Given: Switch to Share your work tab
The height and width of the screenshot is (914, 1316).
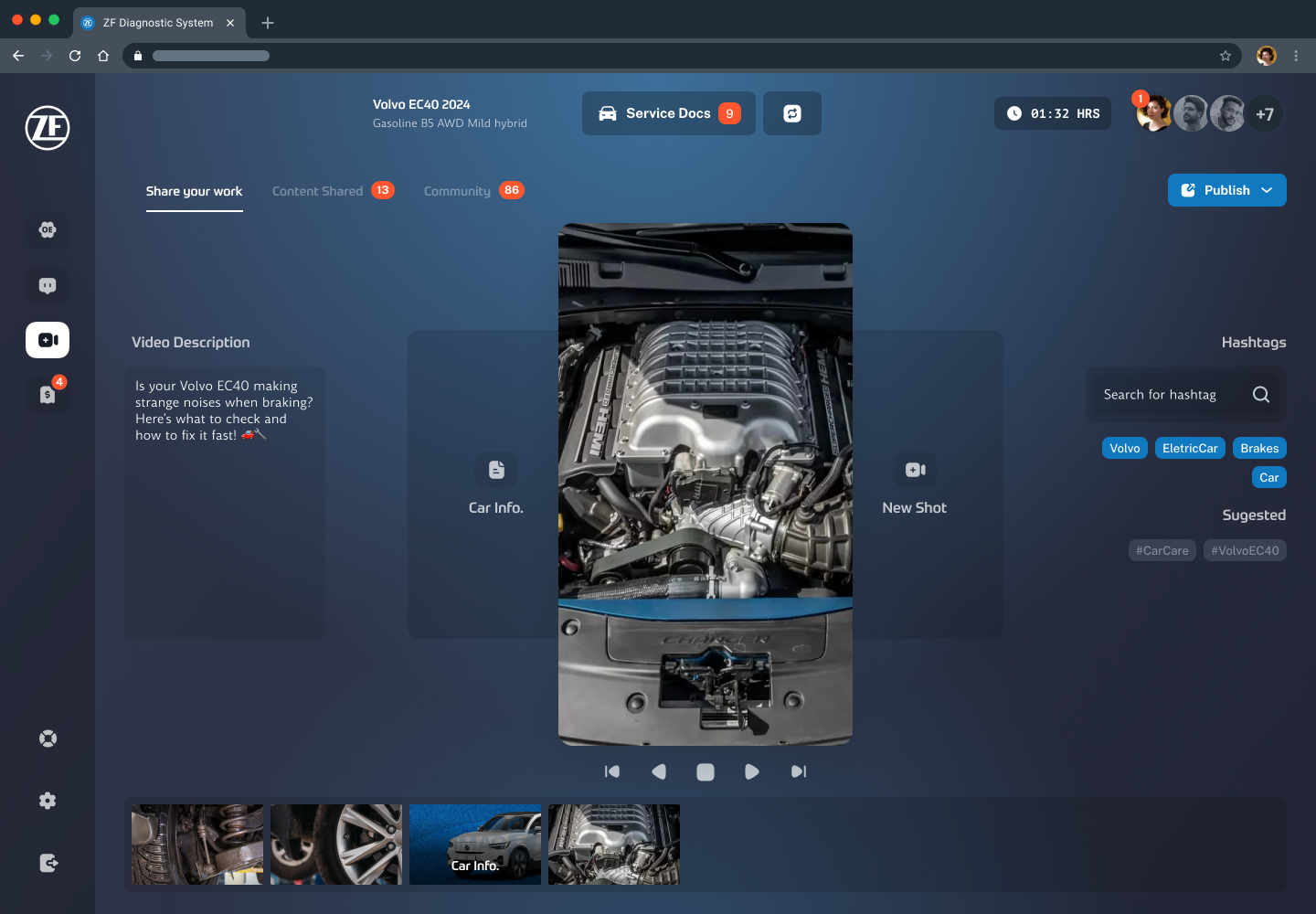Looking at the screenshot, I should pos(194,191).
